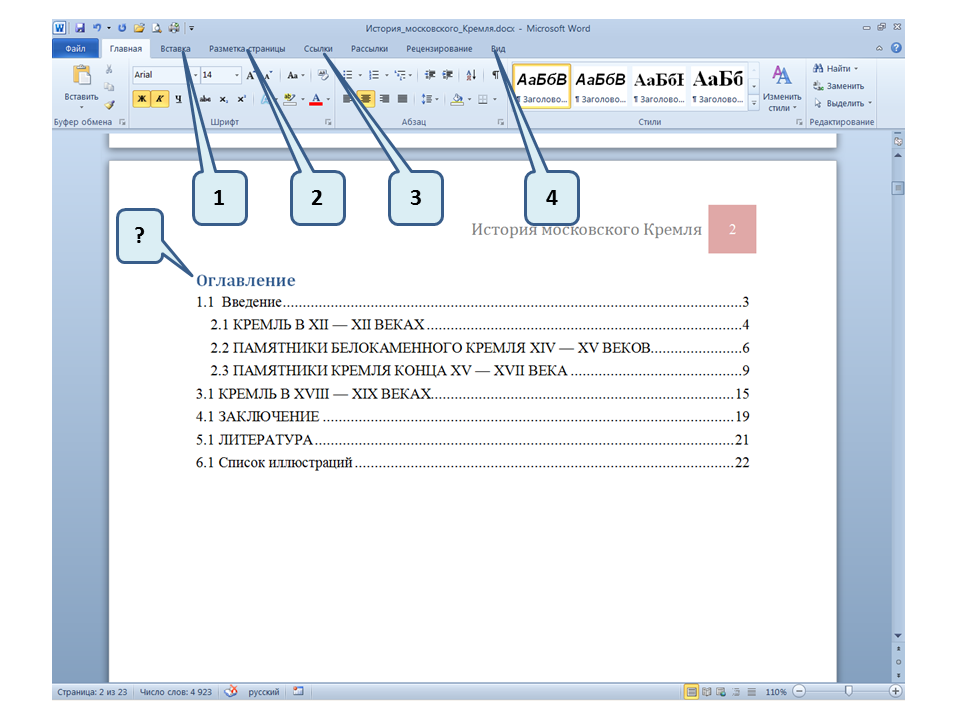
Task: Open Word Help question mark icon
Action: [896, 48]
